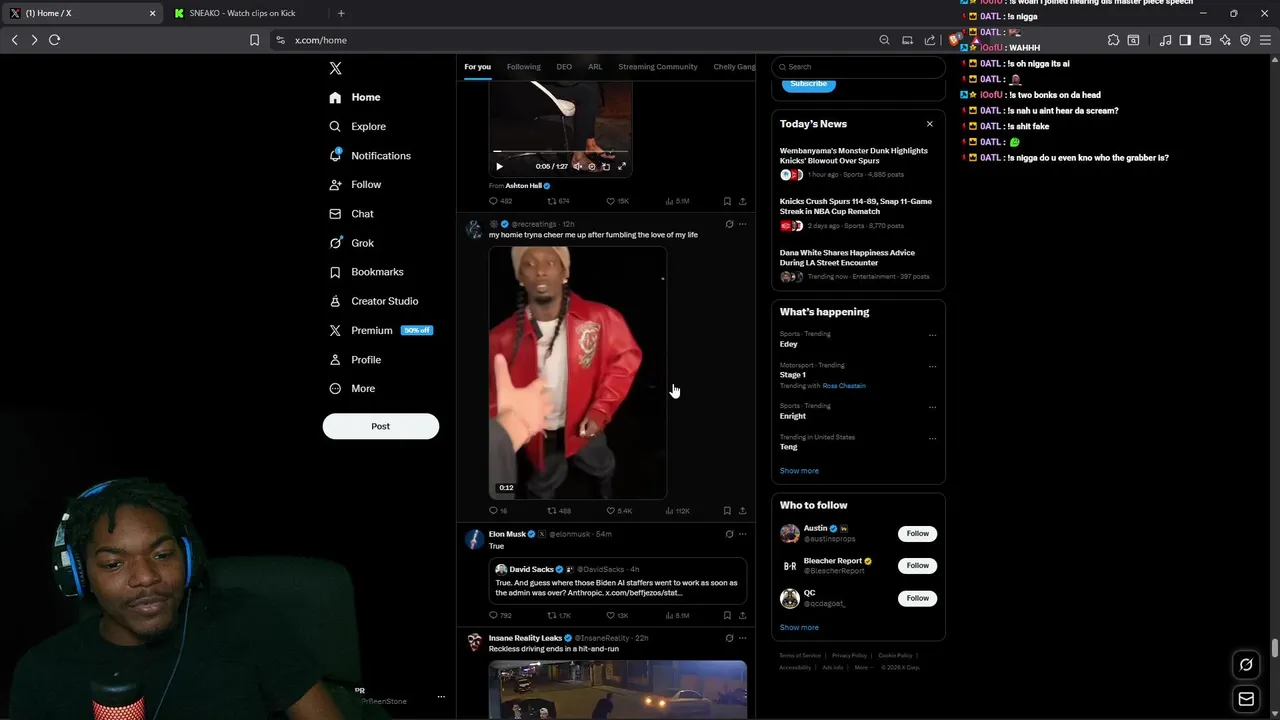This screenshot has height=720, width=1280.
Task: Like the post with 15K likes
Action: coord(617,201)
